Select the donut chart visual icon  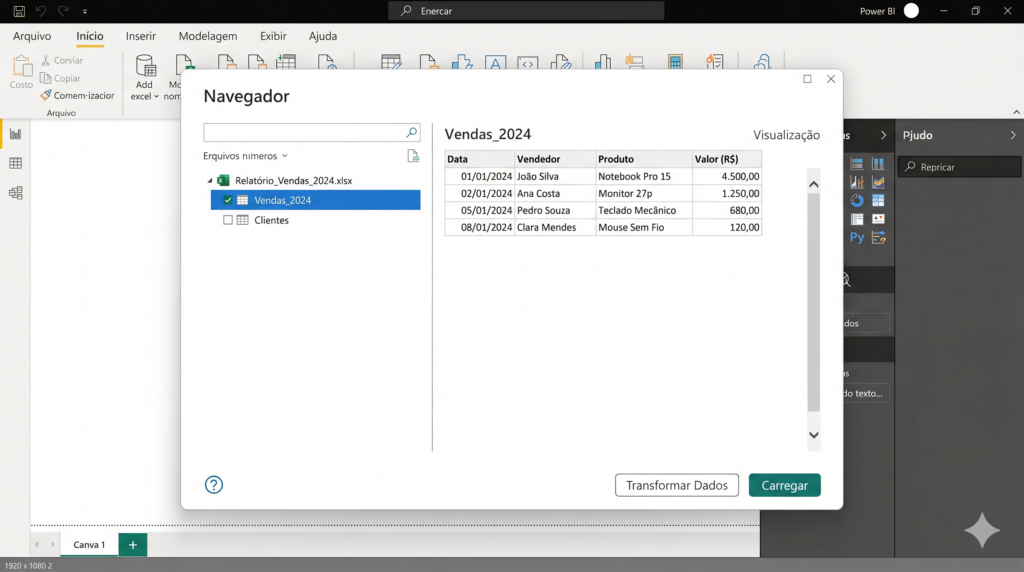click(x=857, y=200)
